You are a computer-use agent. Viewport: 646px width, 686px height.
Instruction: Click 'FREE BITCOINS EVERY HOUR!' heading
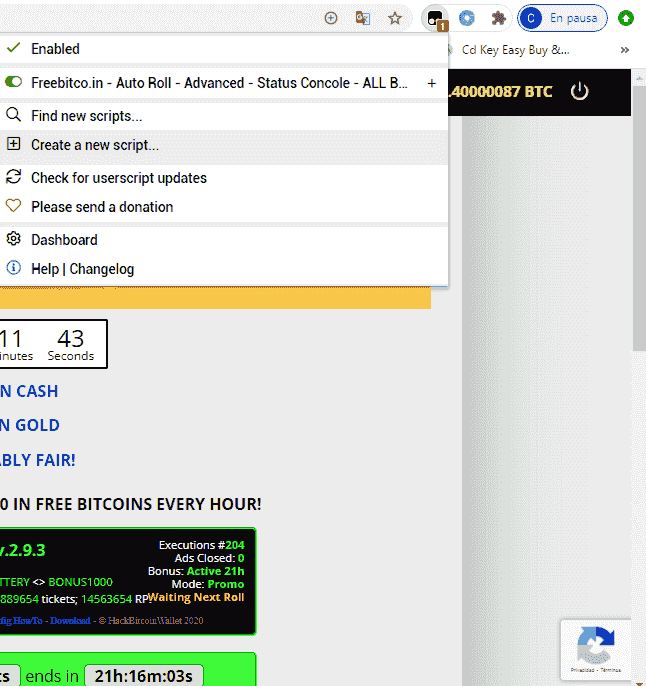coord(148,504)
